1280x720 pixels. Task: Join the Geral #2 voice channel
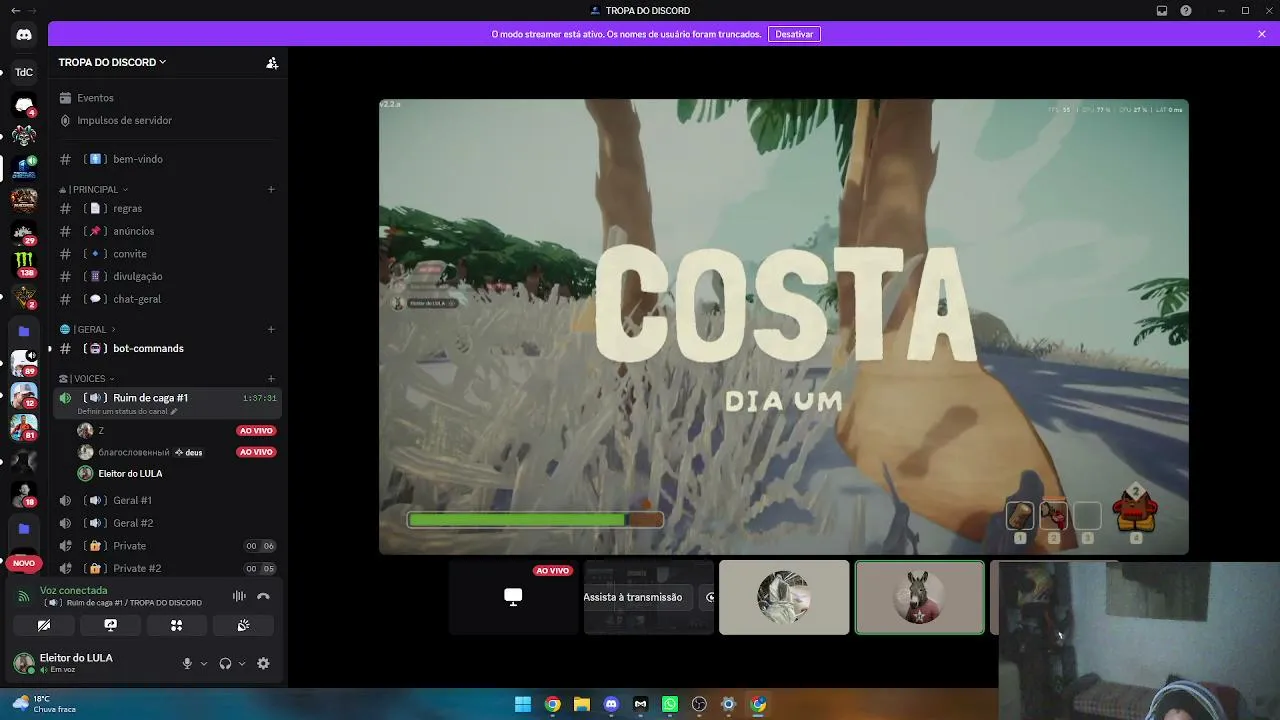coord(167,523)
